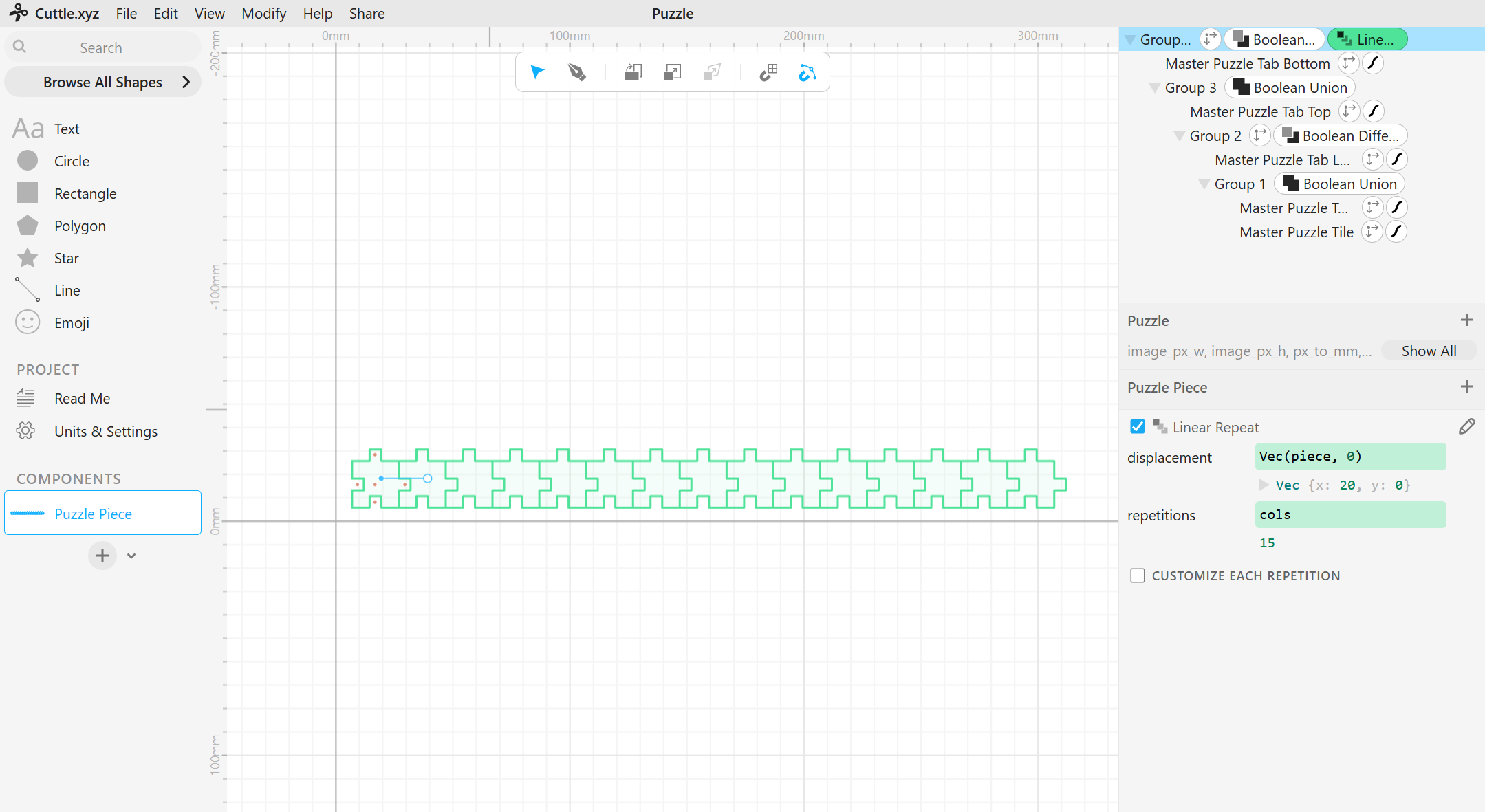Add a Rectangle shape
The width and height of the screenshot is (1485, 812).
click(85, 193)
